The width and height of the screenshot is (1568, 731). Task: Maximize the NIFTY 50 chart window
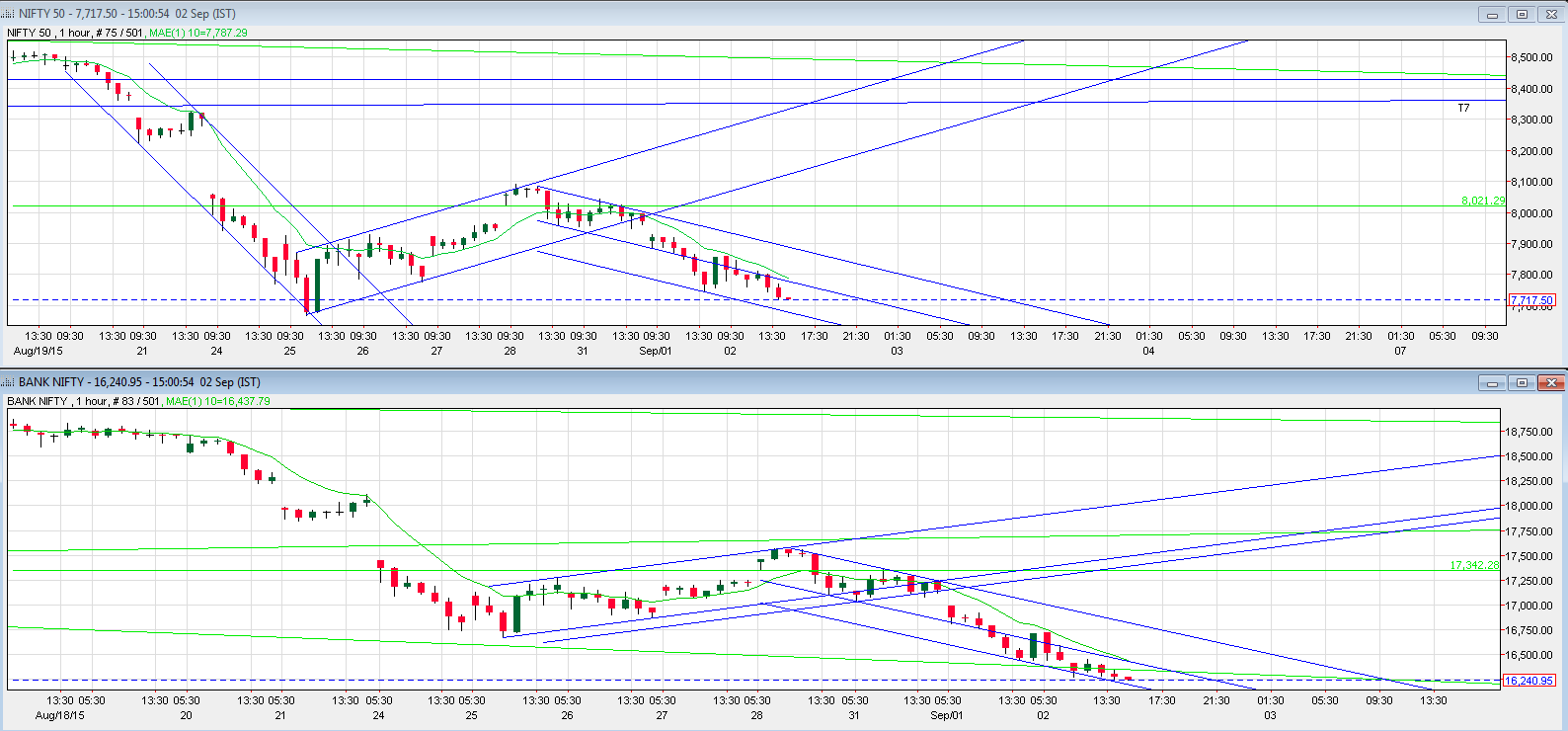(1522, 14)
